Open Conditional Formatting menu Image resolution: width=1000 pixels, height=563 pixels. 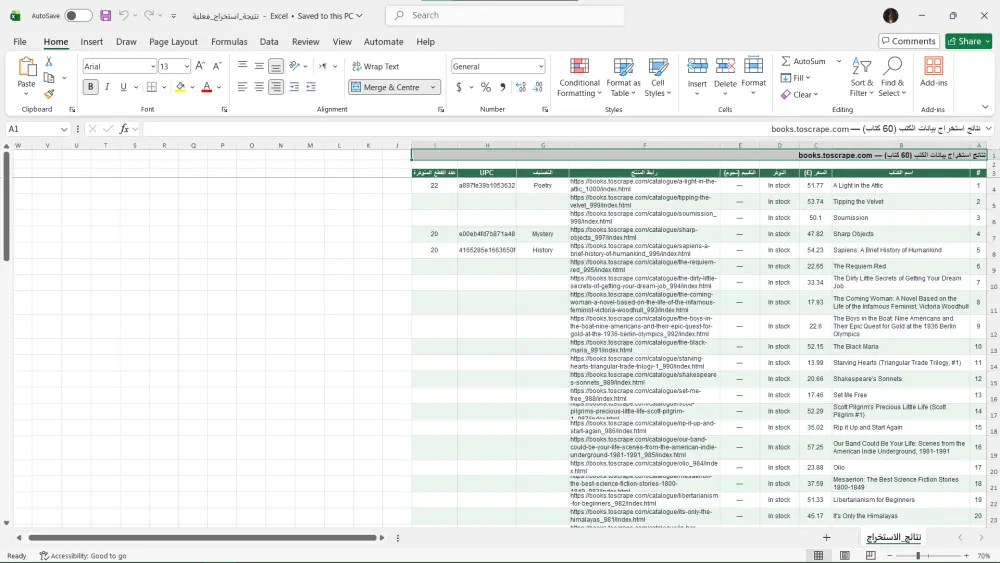click(579, 77)
